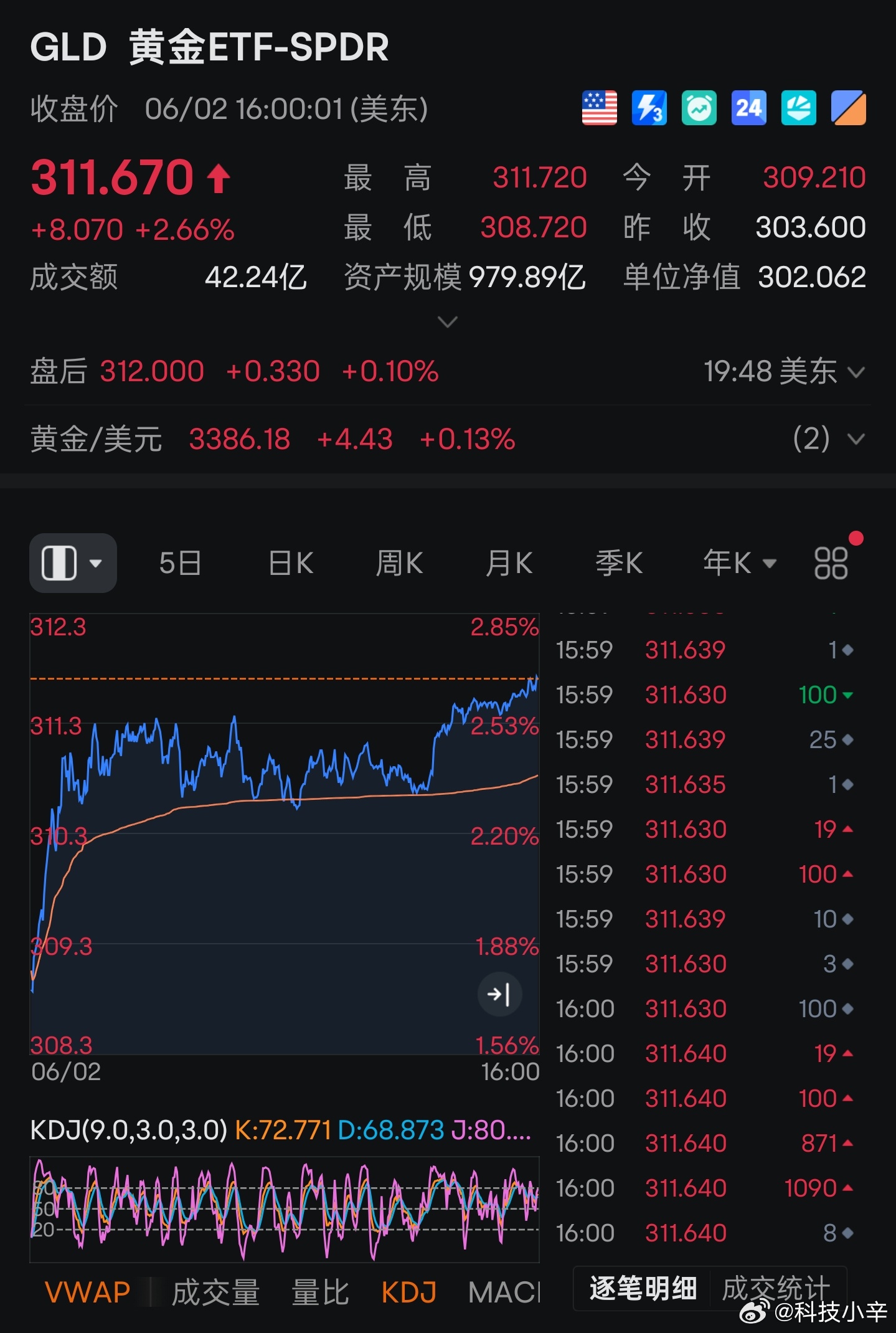
Task: Select the MACD indicator
Action: pos(504,1293)
